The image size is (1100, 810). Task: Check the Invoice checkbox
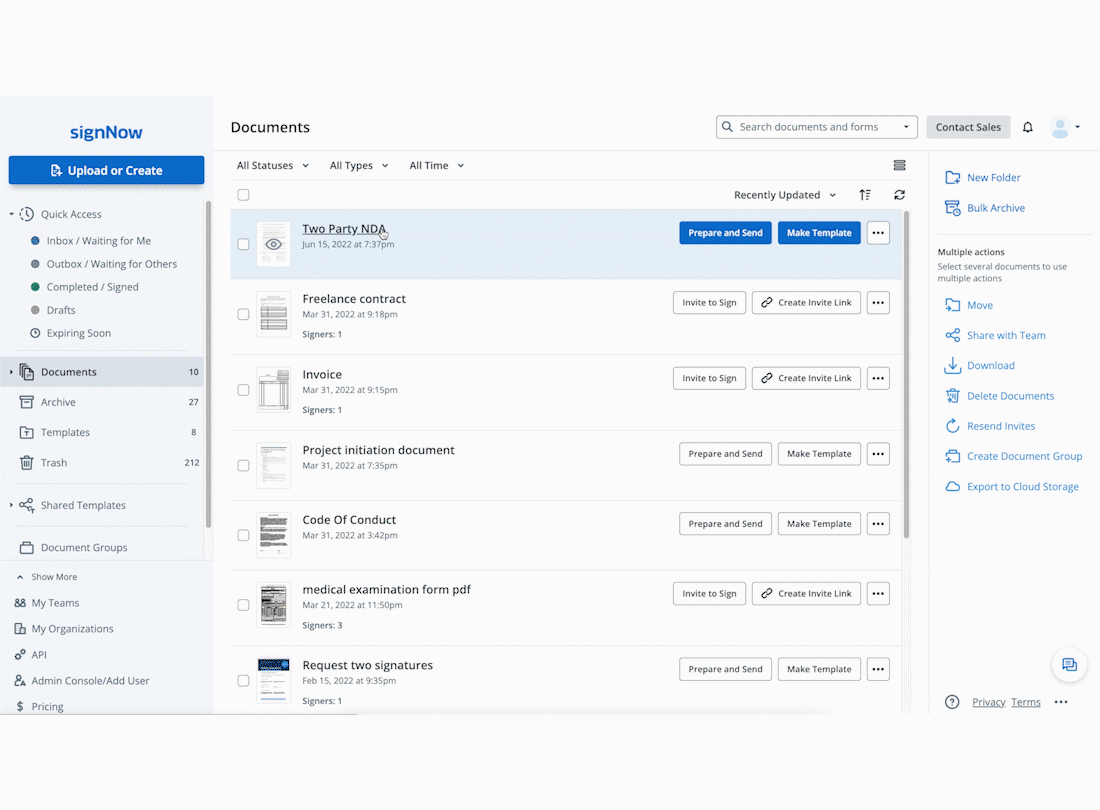pos(243,390)
